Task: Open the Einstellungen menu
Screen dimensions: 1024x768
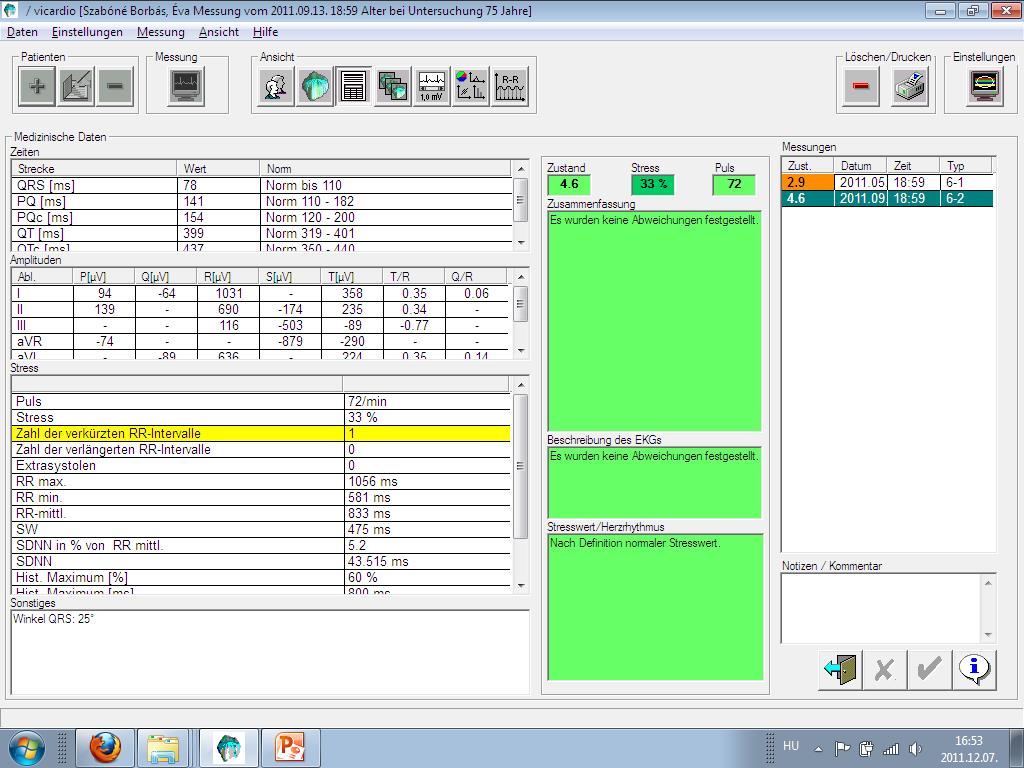Action: tap(87, 32)
